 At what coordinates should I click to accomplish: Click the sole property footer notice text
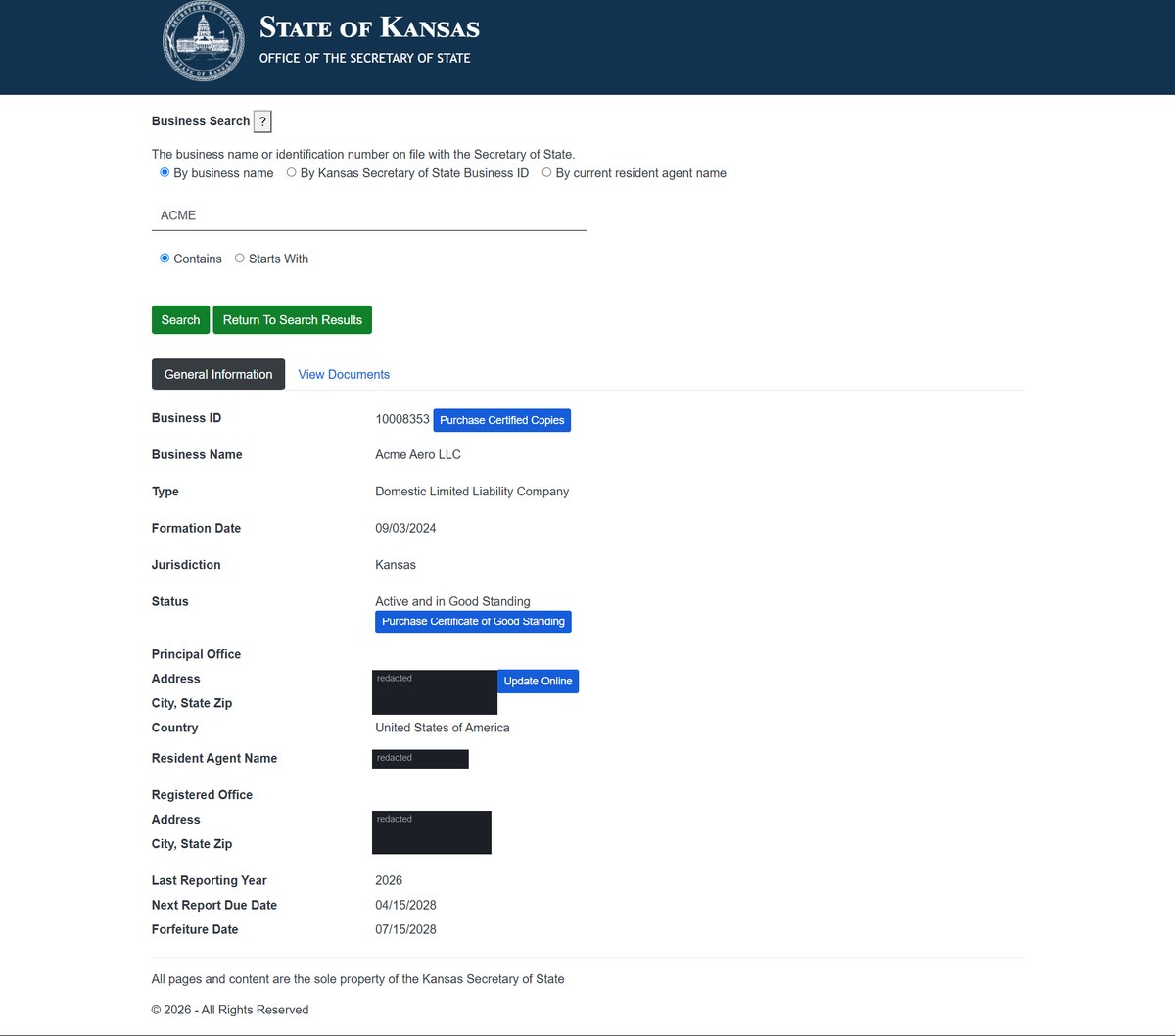coord(358,979)
